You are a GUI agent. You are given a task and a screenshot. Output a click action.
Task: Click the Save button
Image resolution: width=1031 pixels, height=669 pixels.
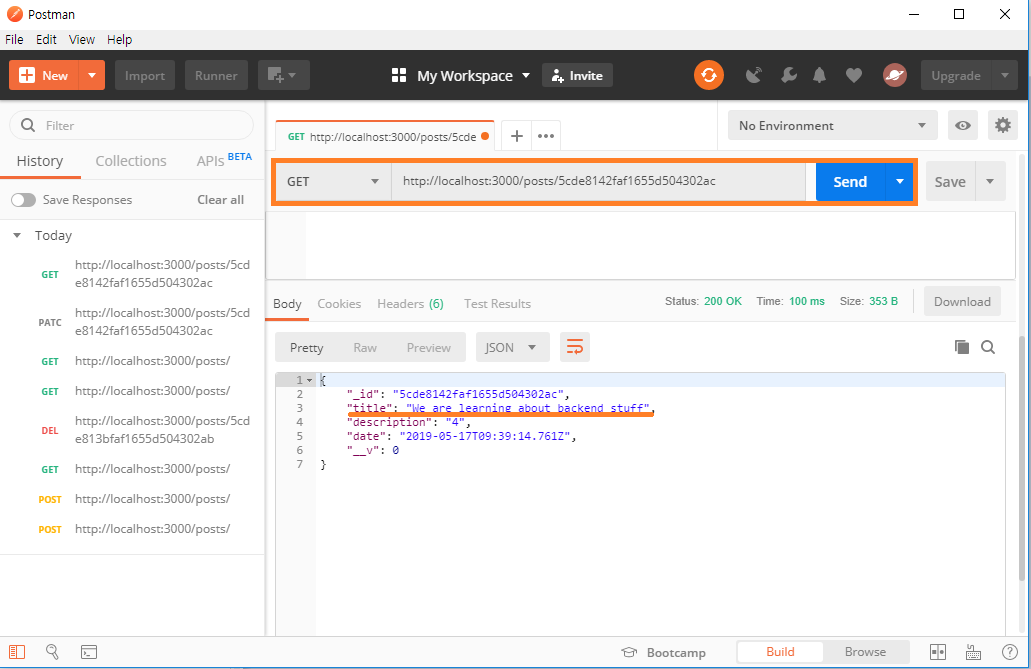point(950,182)
